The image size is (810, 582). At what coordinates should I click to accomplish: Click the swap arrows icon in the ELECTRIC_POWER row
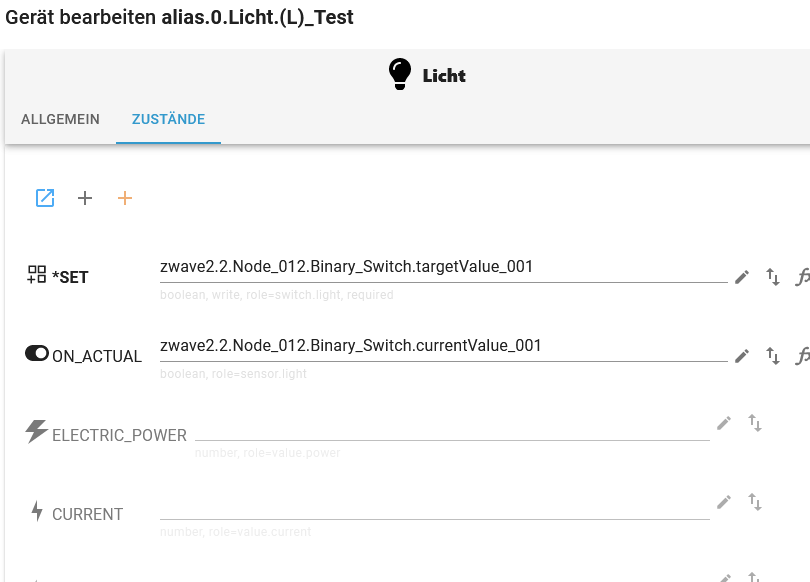[x=755, y=423]
